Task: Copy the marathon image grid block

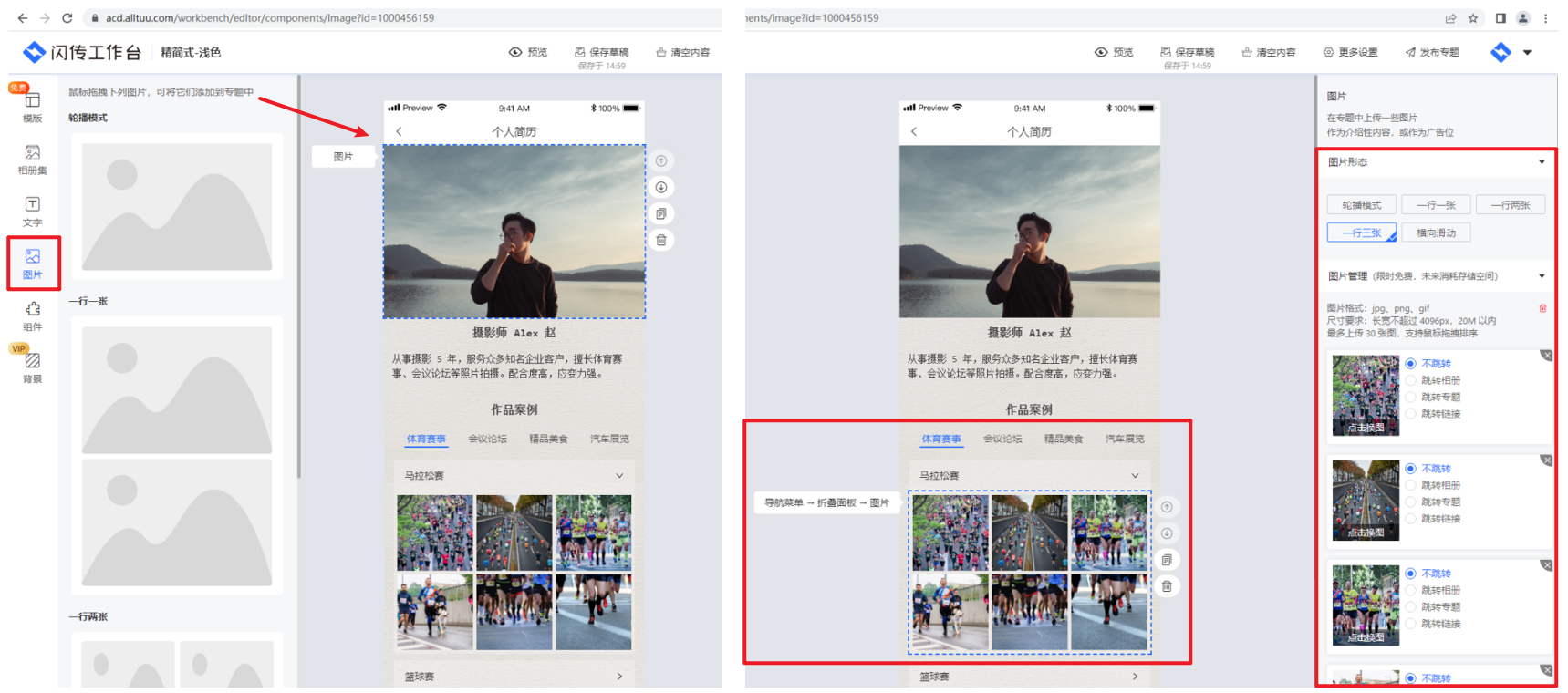Action: (x=1167, y=560)
